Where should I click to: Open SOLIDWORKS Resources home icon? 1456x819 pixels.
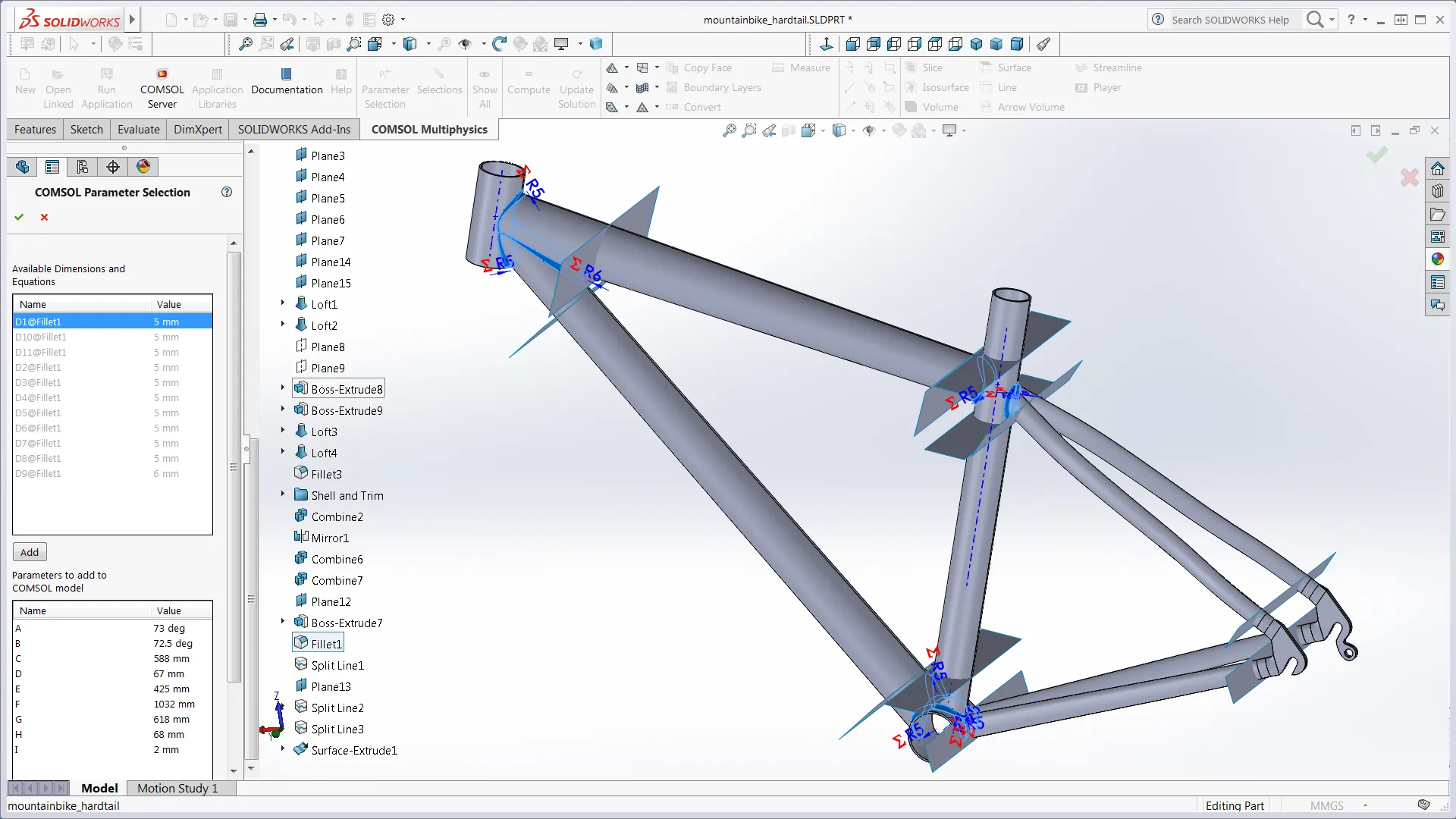1437,168
